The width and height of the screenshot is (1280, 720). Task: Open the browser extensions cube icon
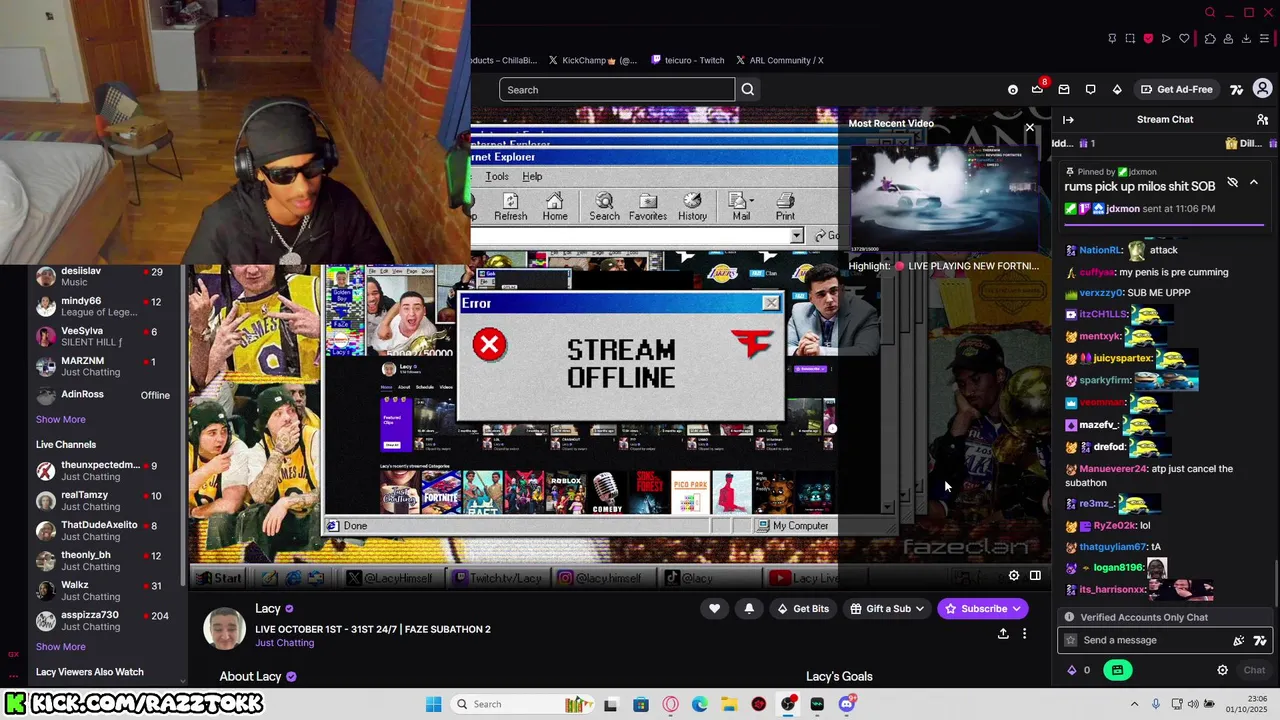pos(1210,39)
